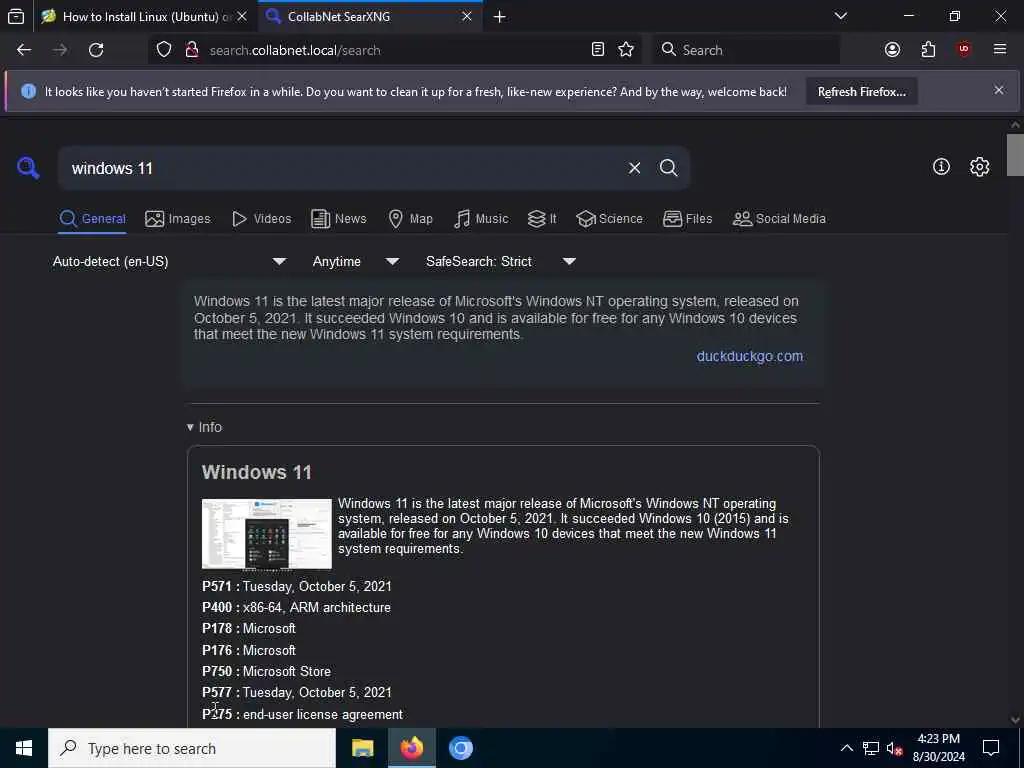Select the Social Media search category

(779, 219)
